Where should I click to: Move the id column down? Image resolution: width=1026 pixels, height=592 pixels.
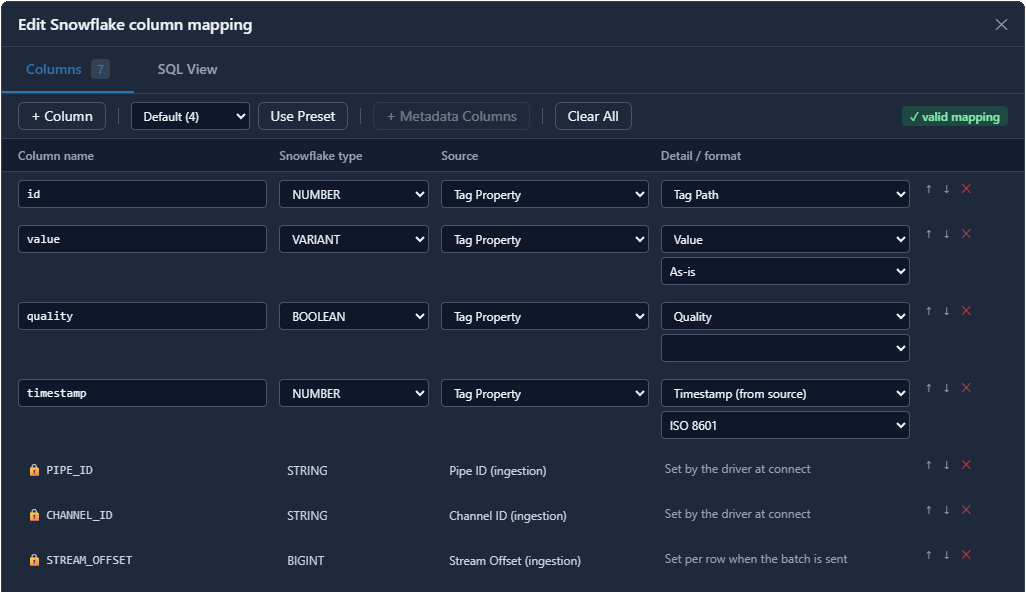[x=946, y=189]
